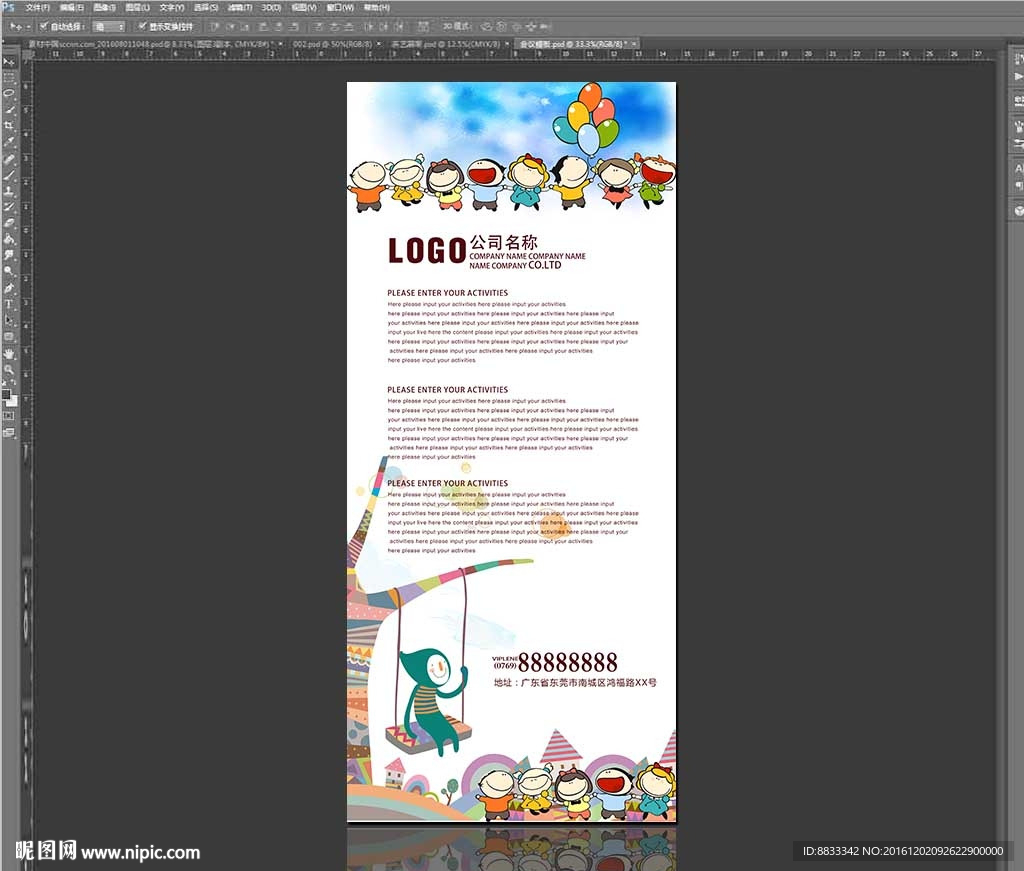
Task: Select the Crop tool
Action: tap(9, 125)
